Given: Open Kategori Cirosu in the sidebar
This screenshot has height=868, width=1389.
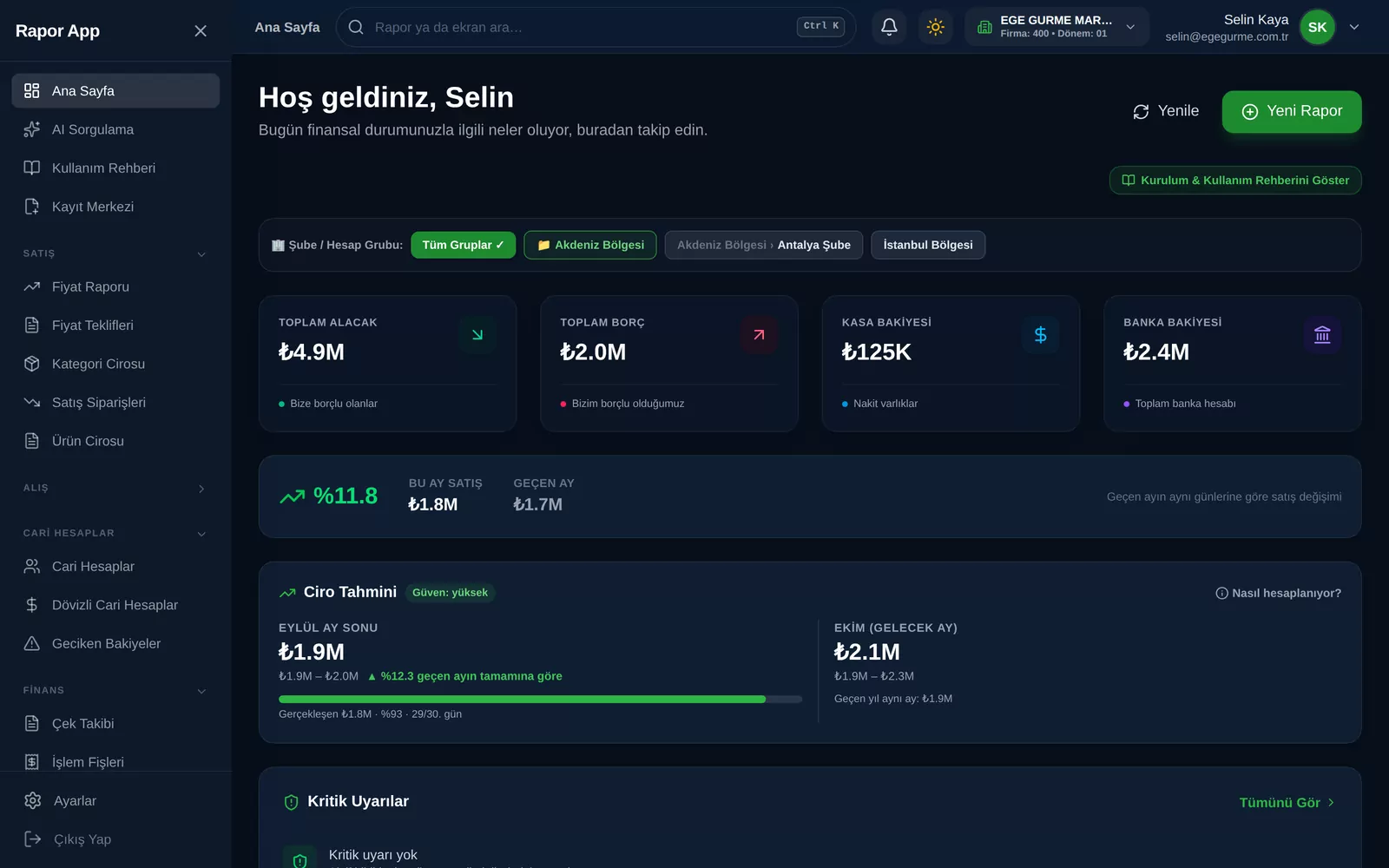Looking at the screenshot, I should [115, 364].
